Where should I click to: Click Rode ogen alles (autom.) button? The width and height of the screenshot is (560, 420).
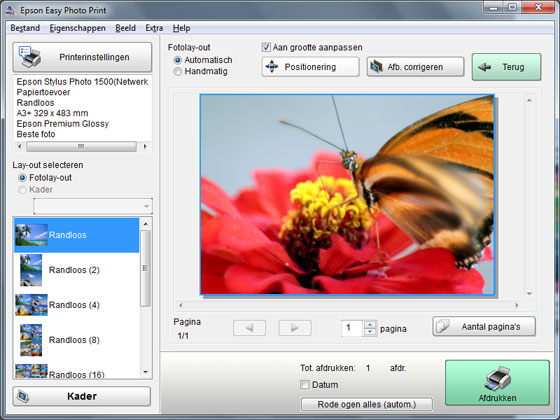(367, 404)
